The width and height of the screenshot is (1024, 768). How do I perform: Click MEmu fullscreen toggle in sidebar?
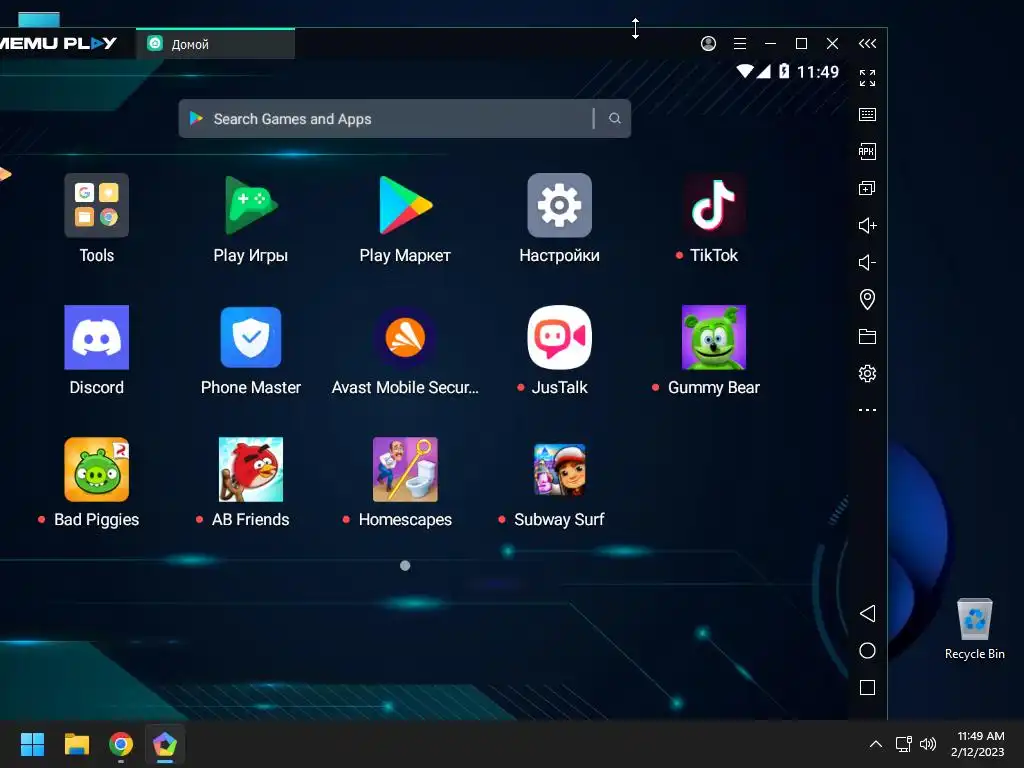click(x=867, y=78)
